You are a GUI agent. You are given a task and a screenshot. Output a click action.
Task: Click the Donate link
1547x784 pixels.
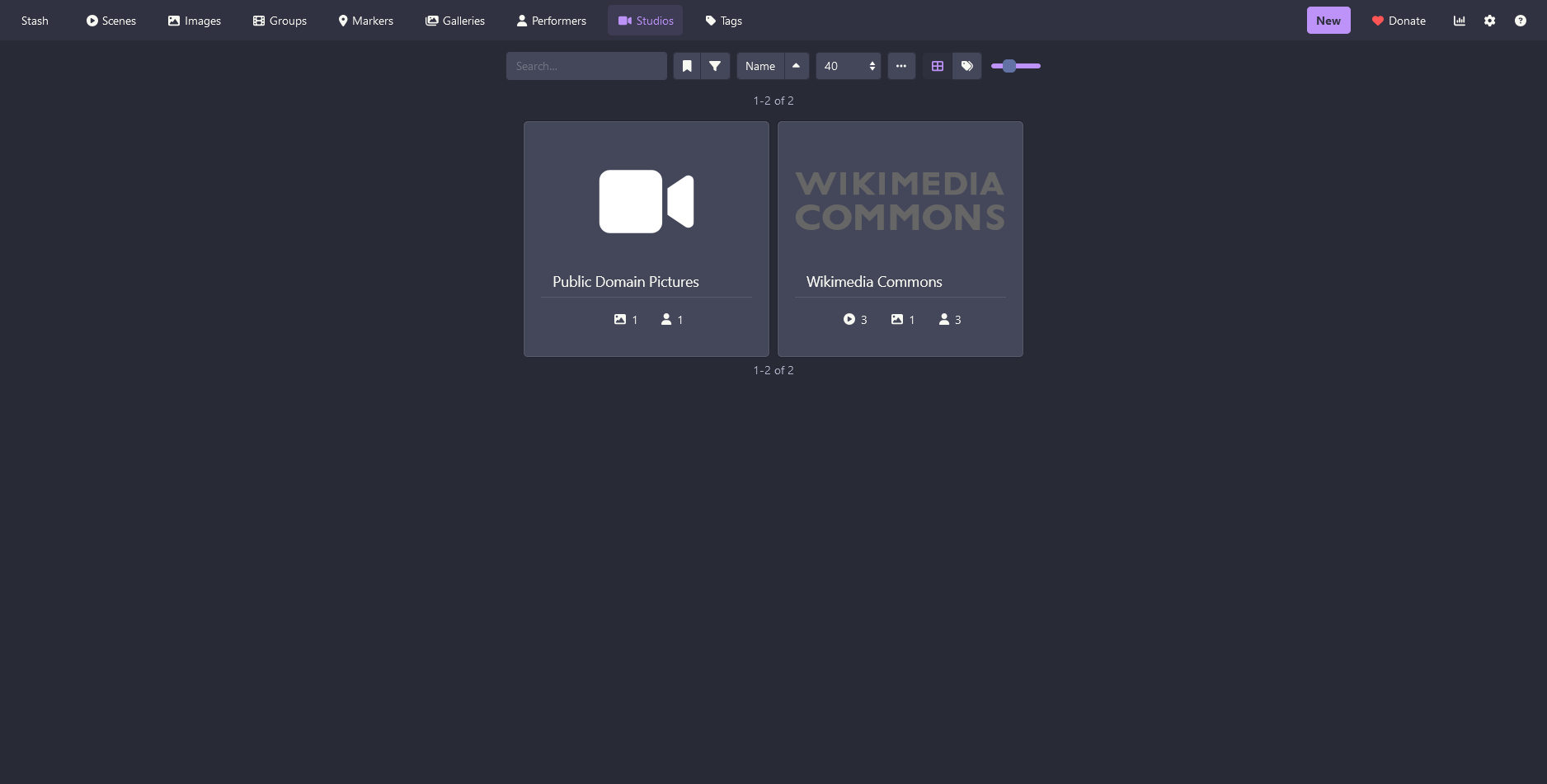(x=1399, y=21)
